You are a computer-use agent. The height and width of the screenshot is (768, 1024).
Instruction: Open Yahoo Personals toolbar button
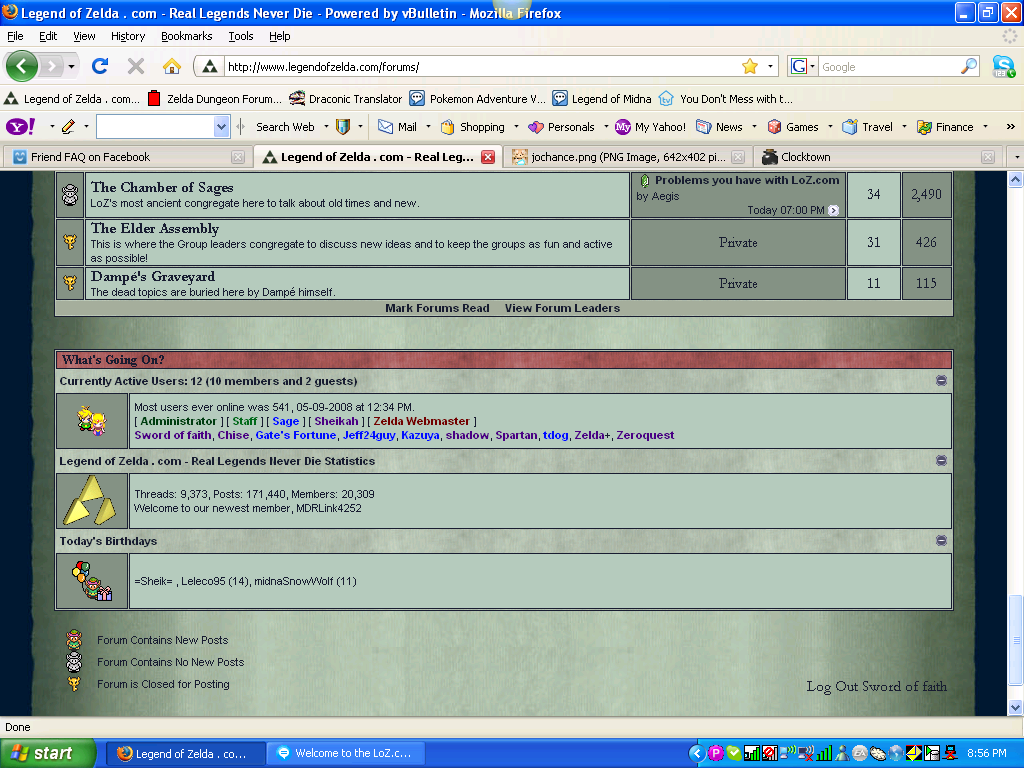[562, 127]
